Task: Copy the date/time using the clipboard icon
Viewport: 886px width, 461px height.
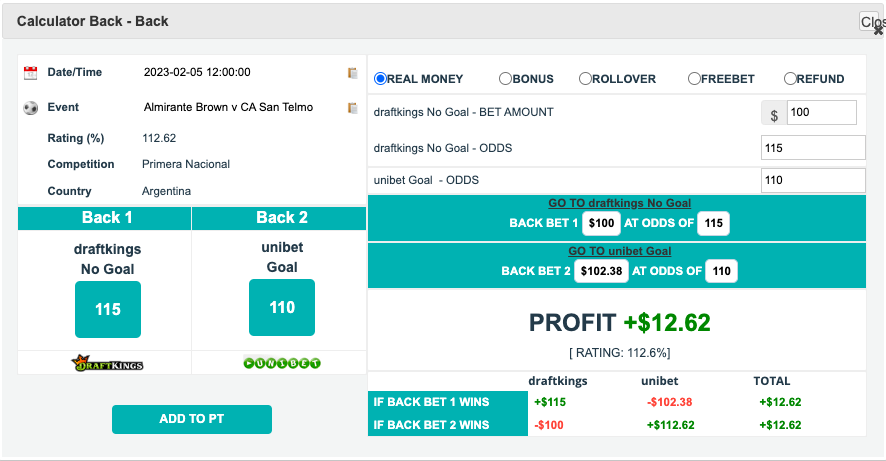Action: 353,73
